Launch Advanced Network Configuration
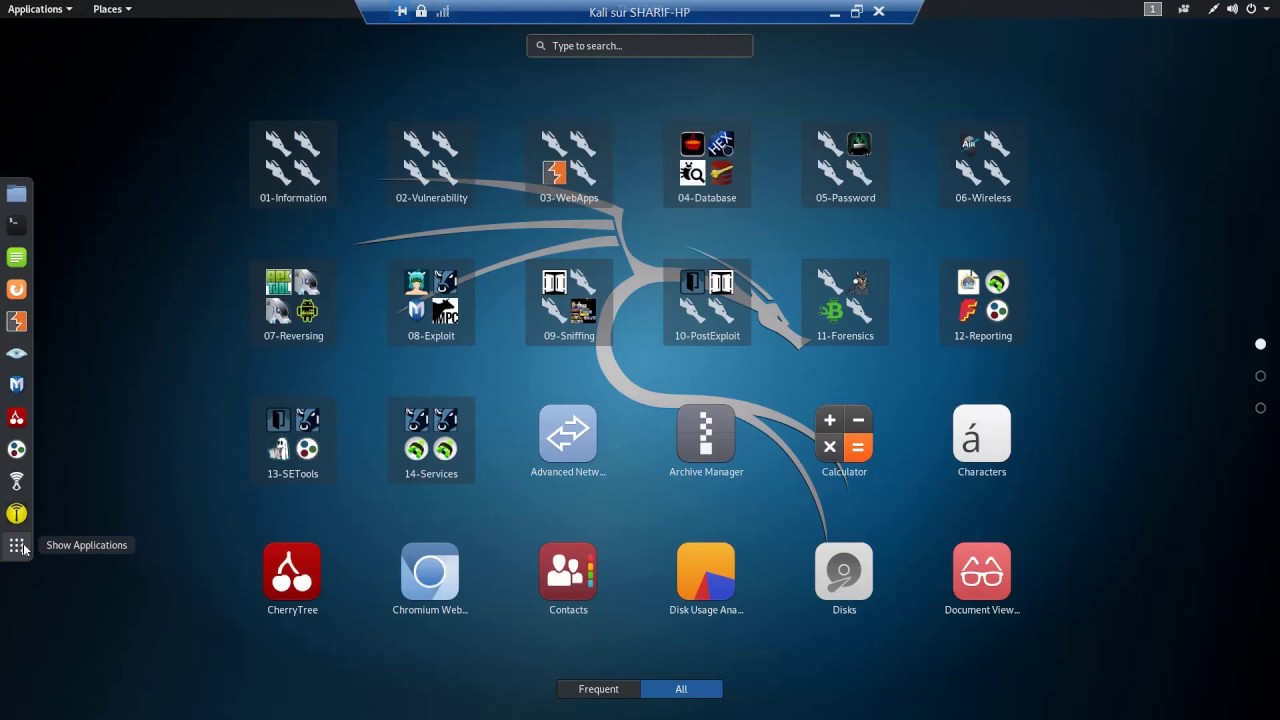This screenshot has height=720, width=1280. (x=568, y=441)
